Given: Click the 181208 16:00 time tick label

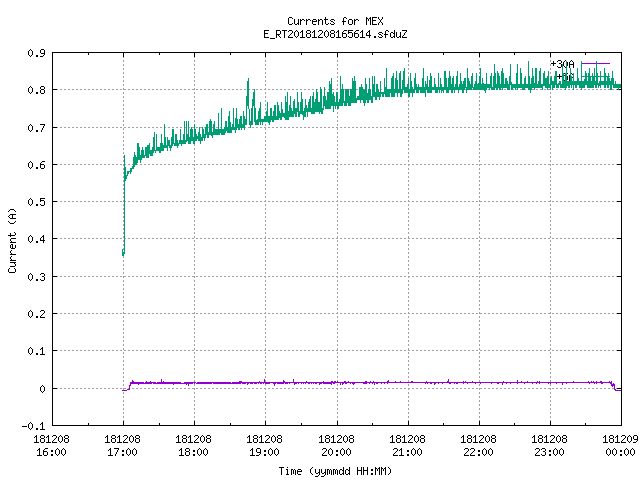Looking at the screenshot, I should point(51,446).
